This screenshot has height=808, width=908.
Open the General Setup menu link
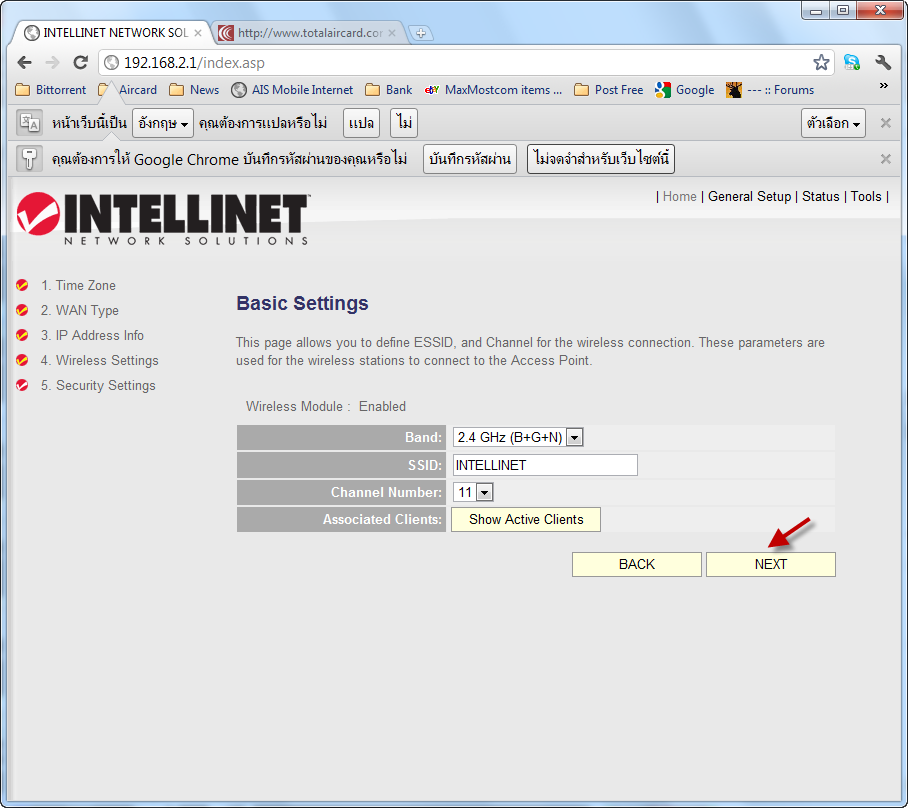tap(749, 196)
